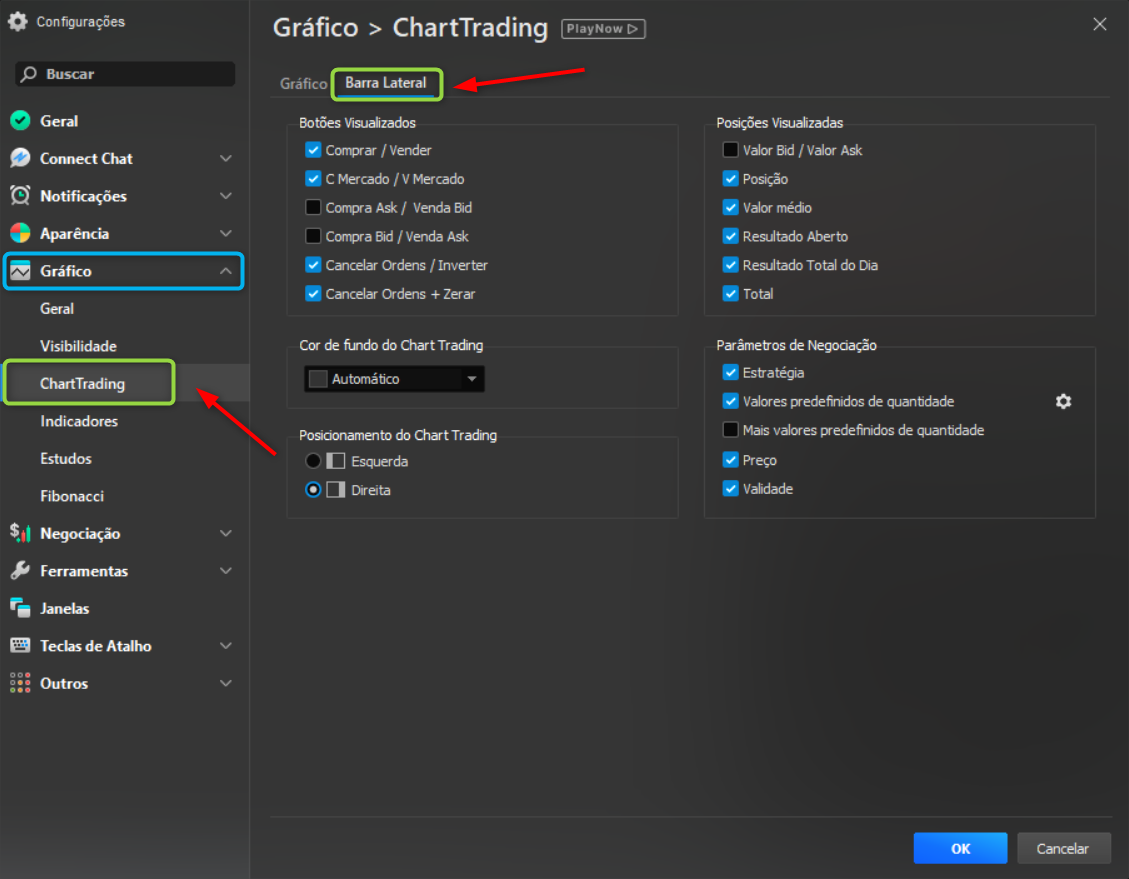Select the Esquerda positioning radio button
Viewport: 1129px width, 879px height.
(x=313, y=461)
